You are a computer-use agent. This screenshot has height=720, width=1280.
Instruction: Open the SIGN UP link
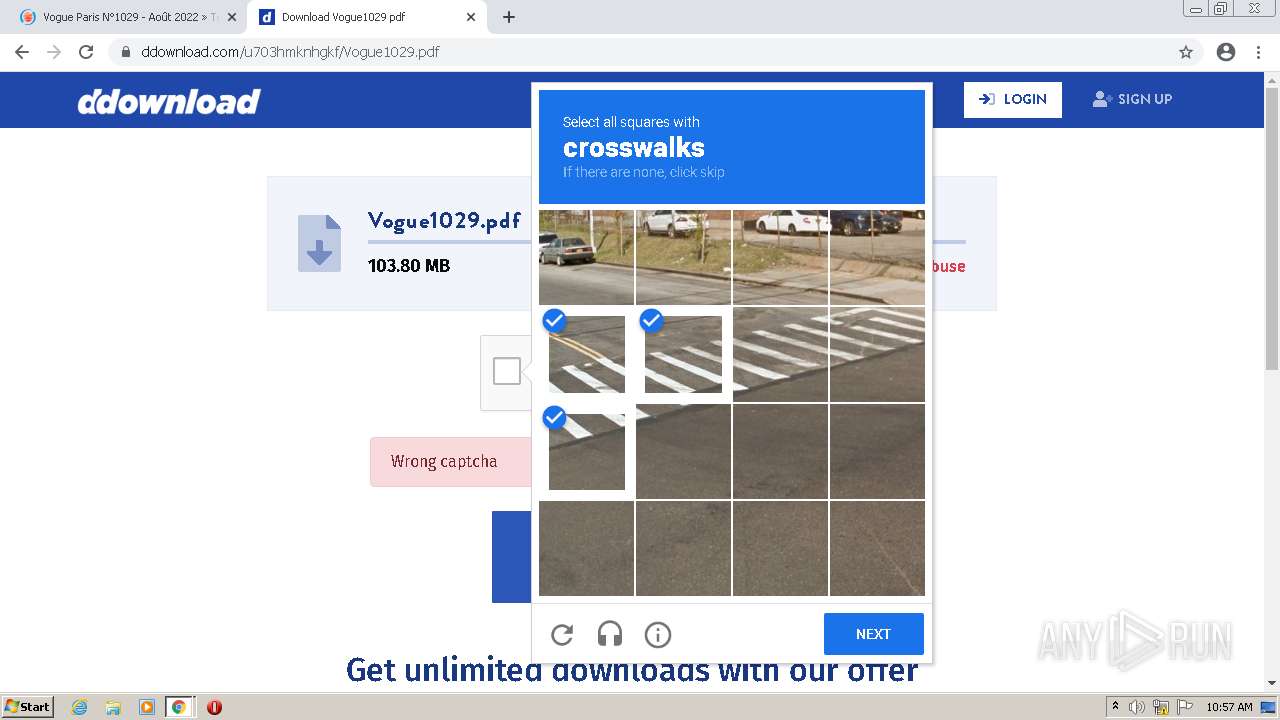1132,99
